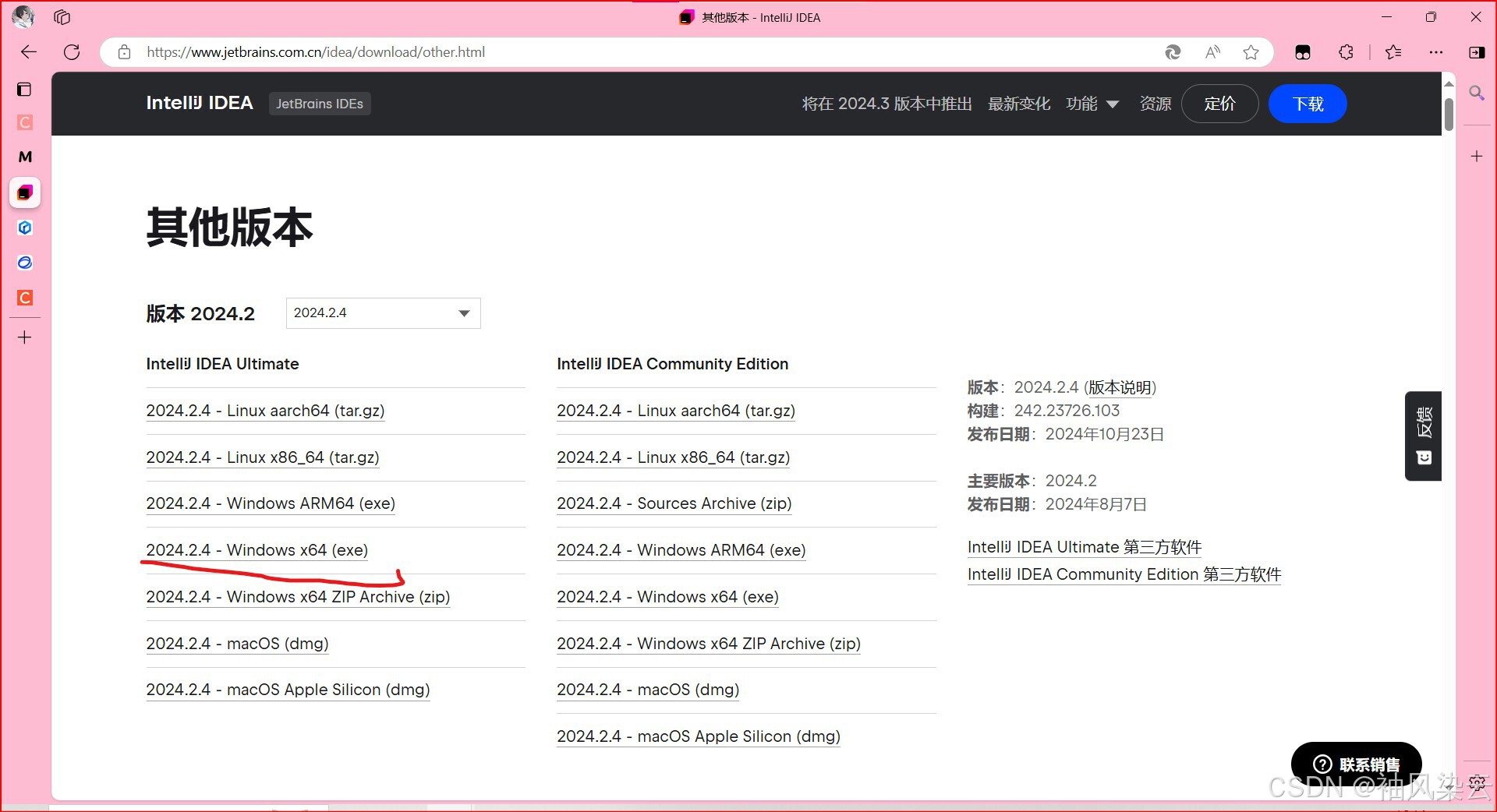Open the 版本说明 release notes link
This screenshot has width=1497, height=812.
[x=1120, y=387]
